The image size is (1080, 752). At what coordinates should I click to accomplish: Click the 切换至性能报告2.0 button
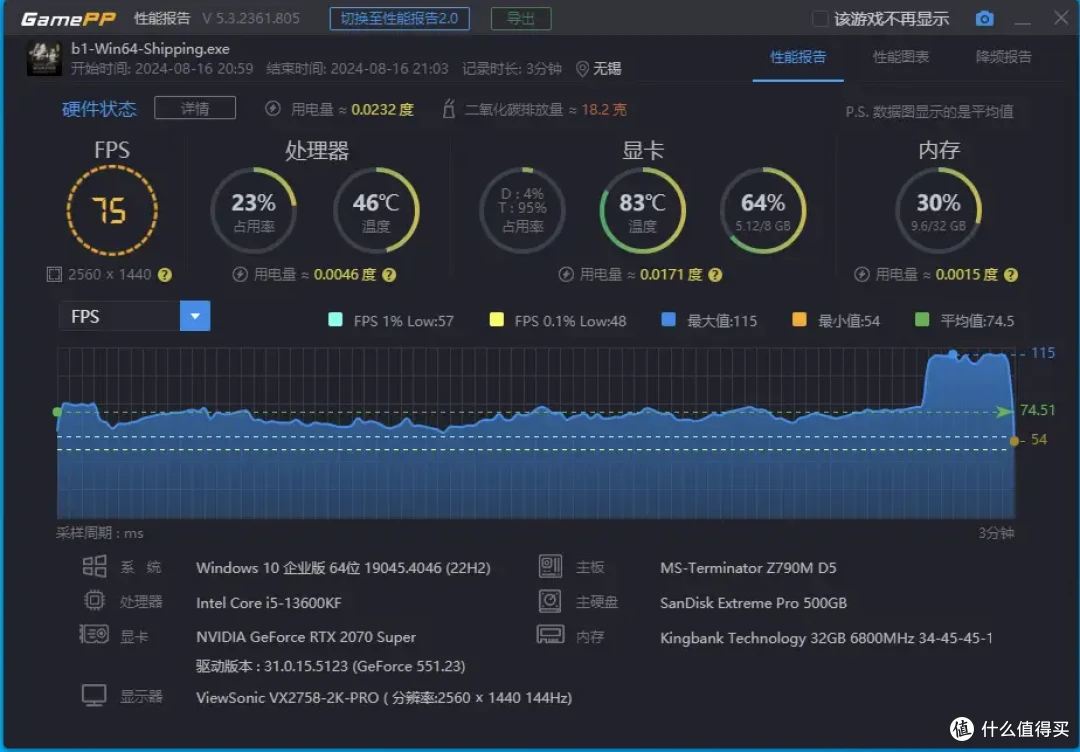click(399, 19)
